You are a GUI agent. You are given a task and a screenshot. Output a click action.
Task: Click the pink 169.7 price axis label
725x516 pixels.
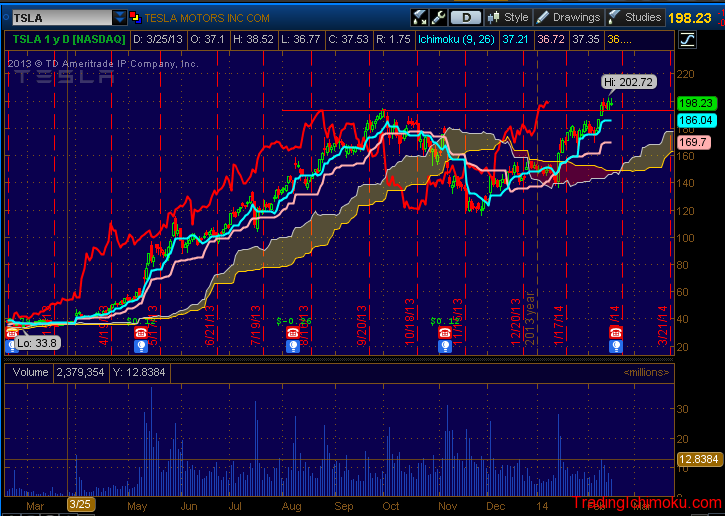[694, 142]
